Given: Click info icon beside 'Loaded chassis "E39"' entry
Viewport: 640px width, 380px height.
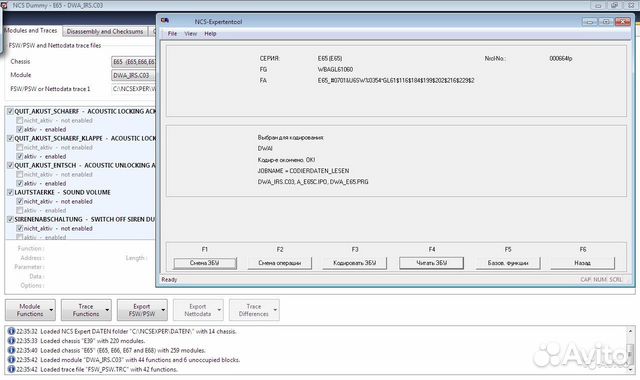Looking at the screenshot, I should click(11, 340).
